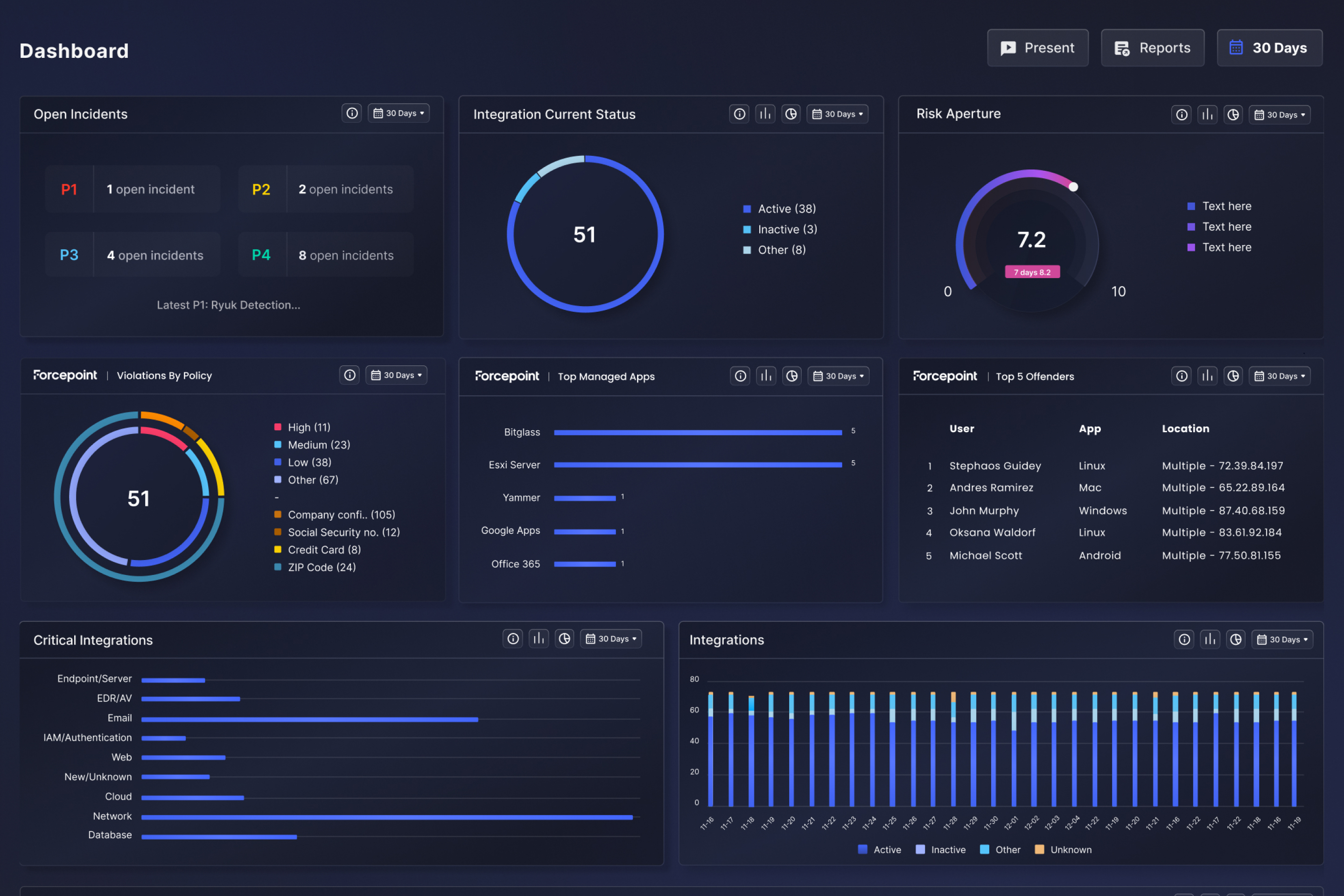
Task: Click Violations By Policy info icon
Action: 350,375
